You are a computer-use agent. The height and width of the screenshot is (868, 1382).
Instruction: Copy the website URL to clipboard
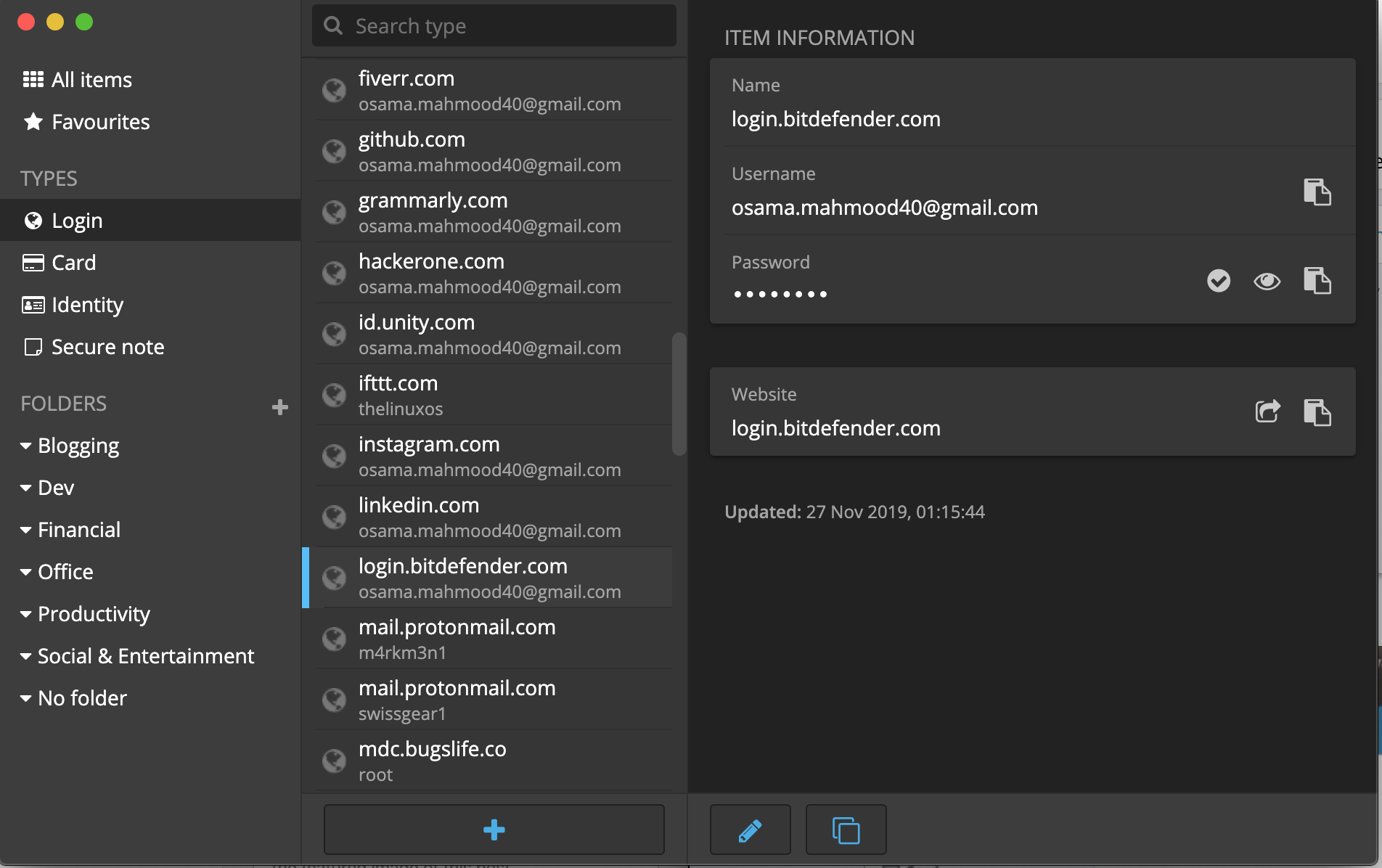(x=1317, y=413)
